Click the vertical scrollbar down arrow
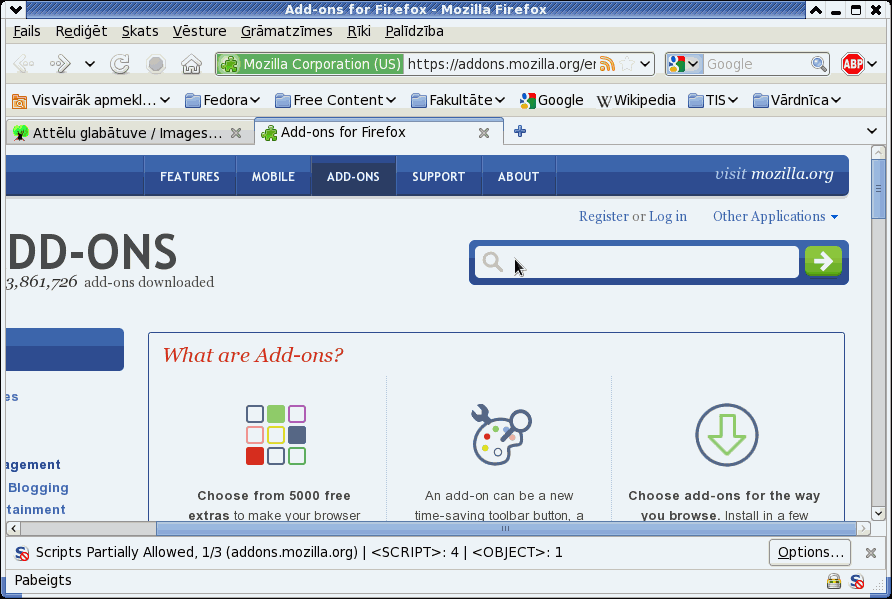The height and width of the screenshot is (599, 892). 878,514
